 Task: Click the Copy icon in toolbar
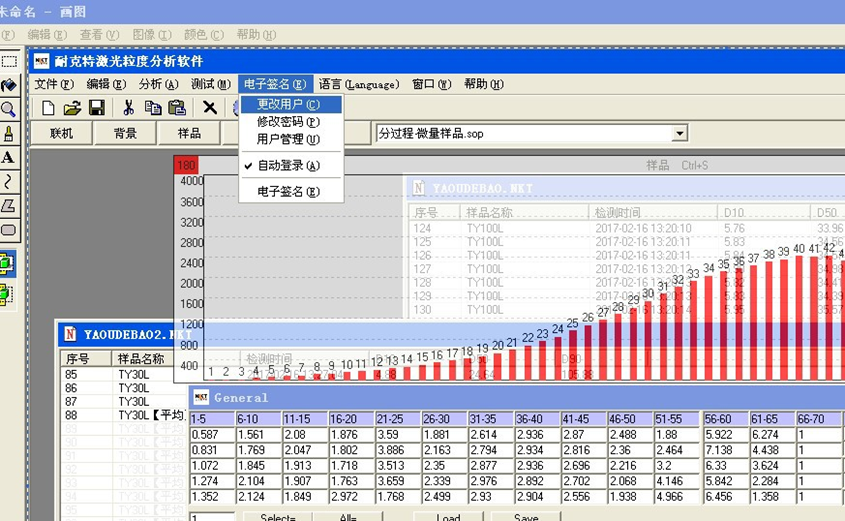[x=153, y=108]
